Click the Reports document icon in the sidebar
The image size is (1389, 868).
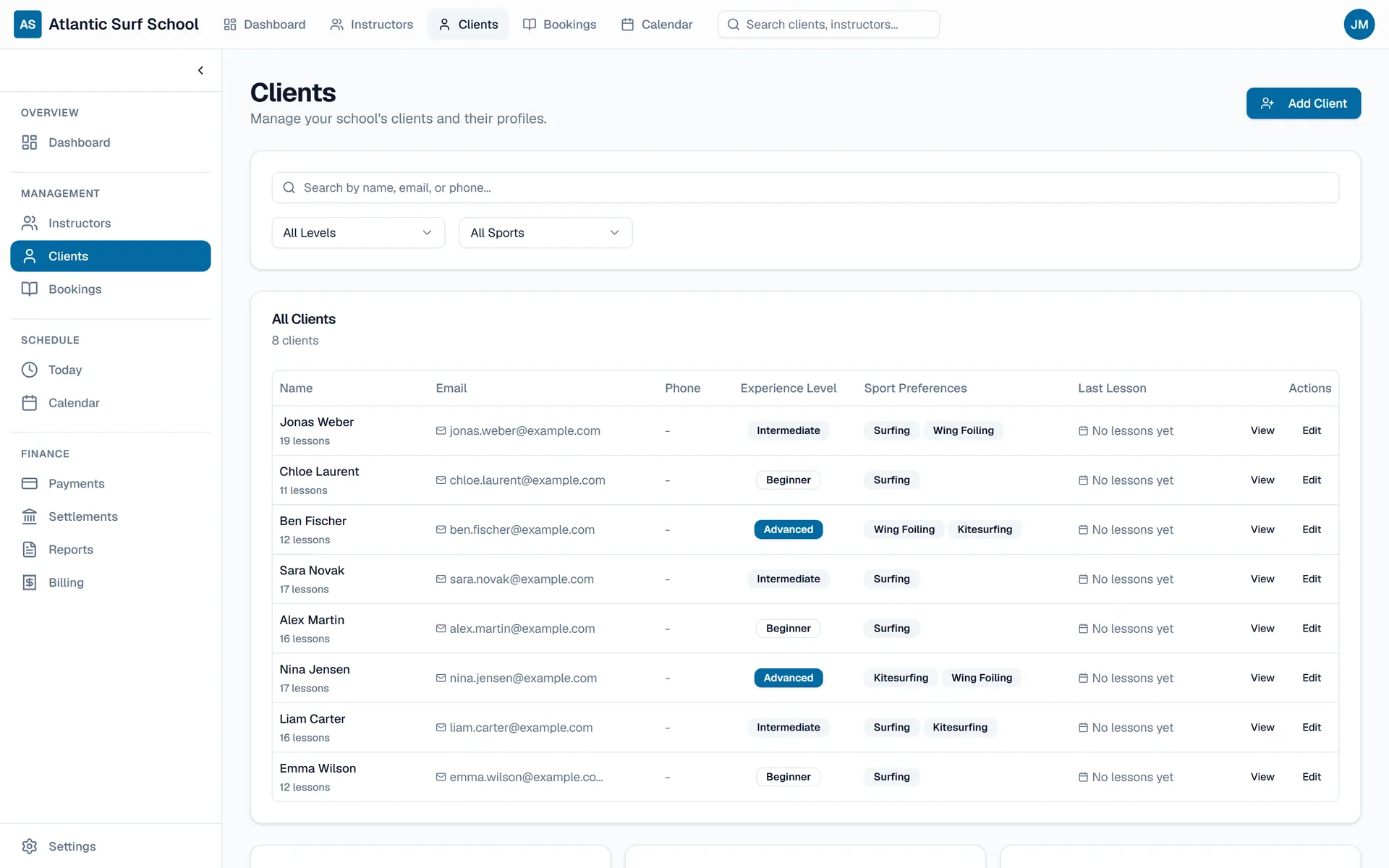point(30,549)
